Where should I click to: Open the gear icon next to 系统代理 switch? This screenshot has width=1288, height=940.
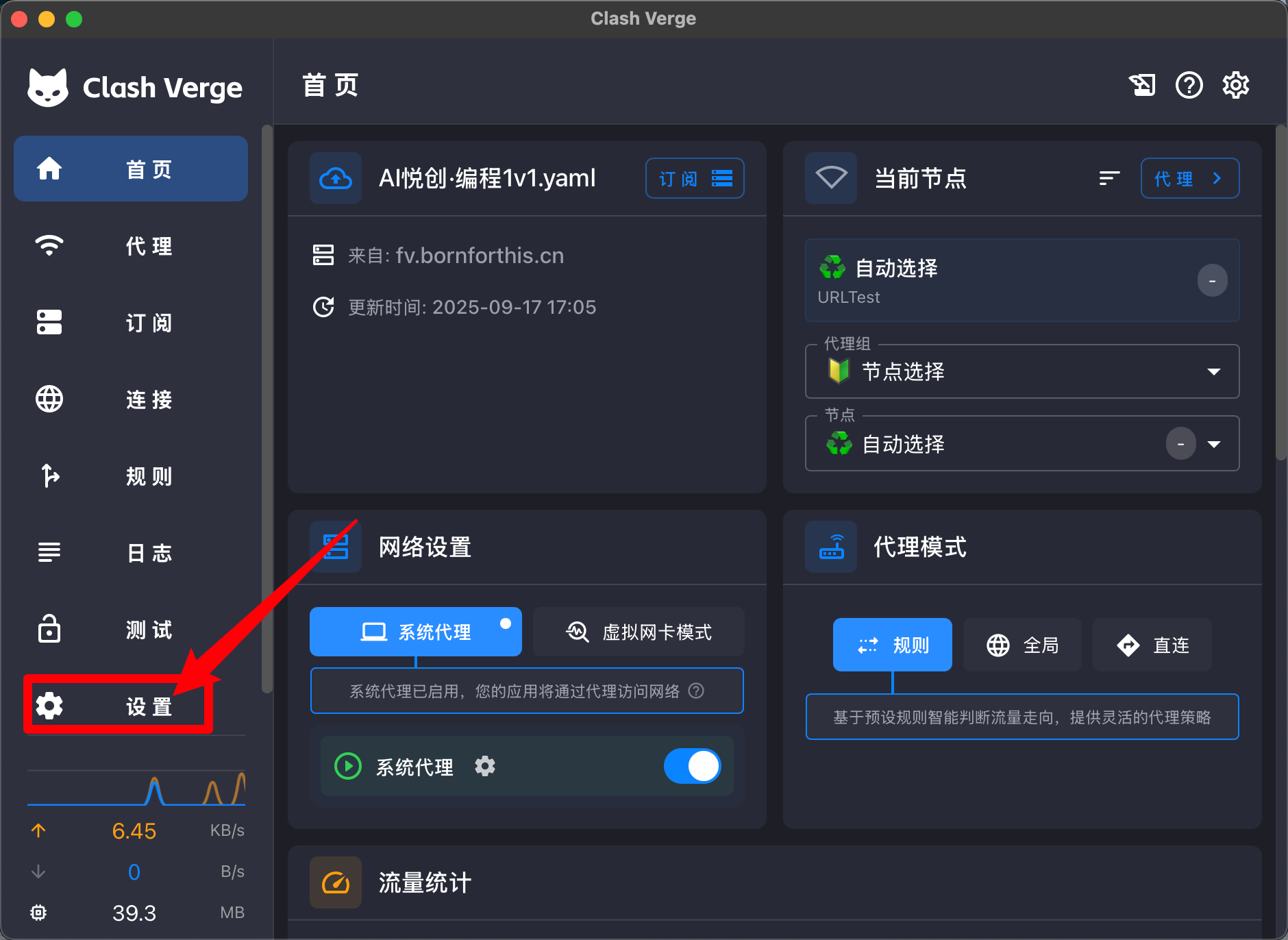[x=485, y=766]
